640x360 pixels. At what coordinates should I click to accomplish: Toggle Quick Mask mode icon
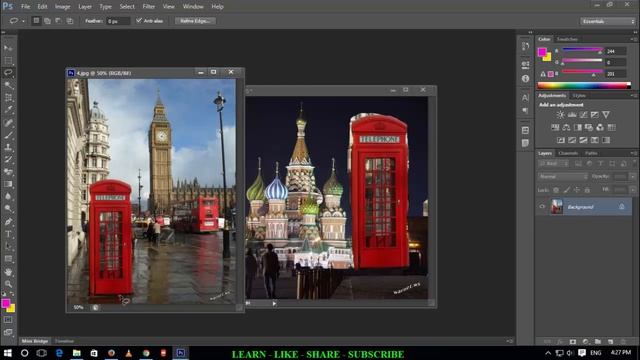pyautogui.click(x=8, y=320)
